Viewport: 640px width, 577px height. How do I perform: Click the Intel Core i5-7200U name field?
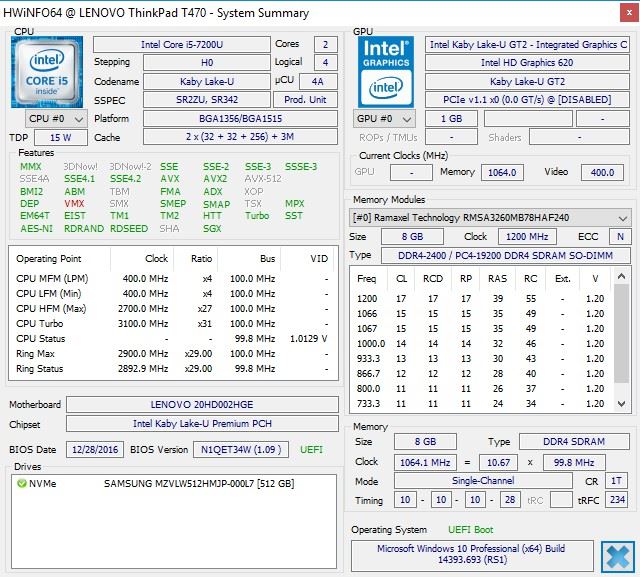tap(182, 44)
